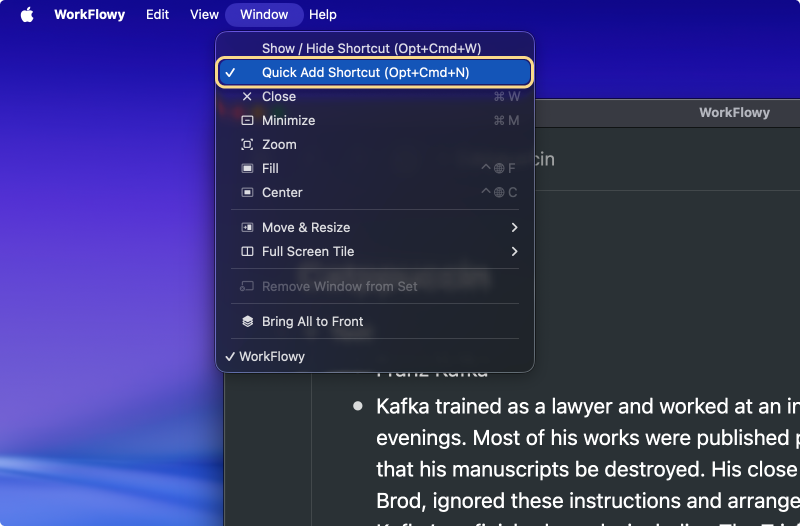Click the Fill window icon
The width and height of the screenshot is (800, 526).
(x=247, y=168)
